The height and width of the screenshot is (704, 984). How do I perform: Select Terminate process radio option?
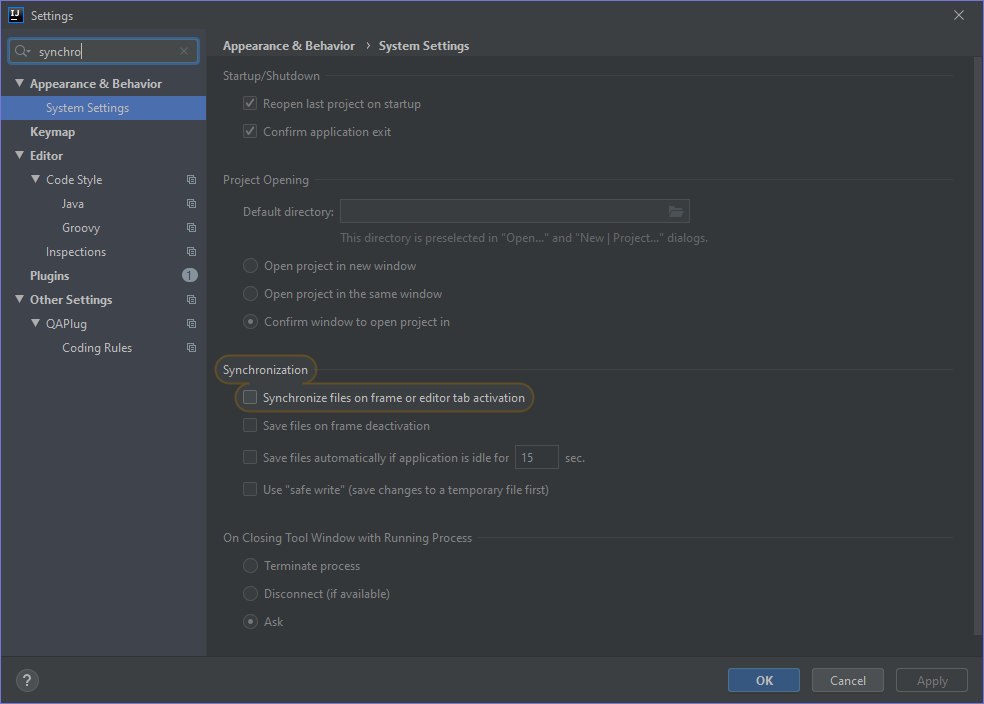(x=250, y=566)
